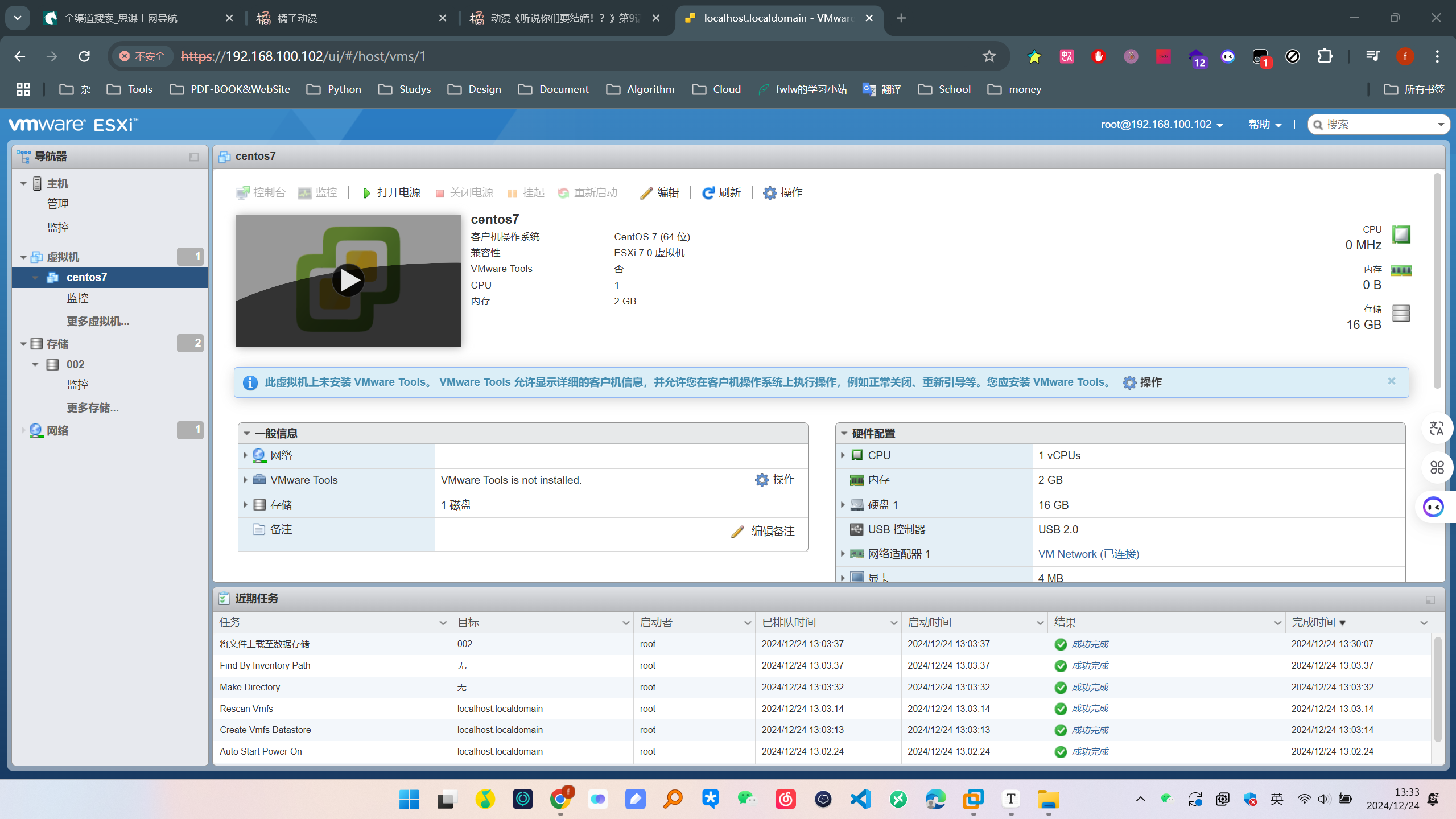
Task: Open the School bookmarks folder
Action: (944, 89)
